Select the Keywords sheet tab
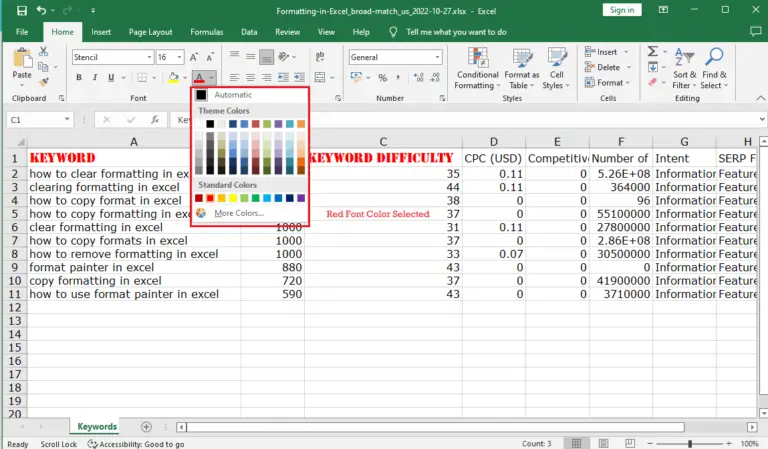Image resolution: width=768 pixels, height=449 pixels. [97, 426]
